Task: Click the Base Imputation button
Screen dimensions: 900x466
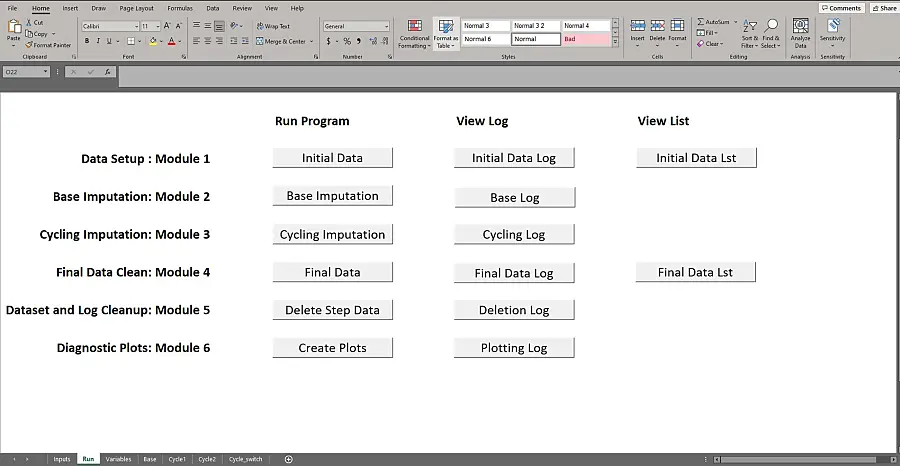Action: (x=332, y=196)
